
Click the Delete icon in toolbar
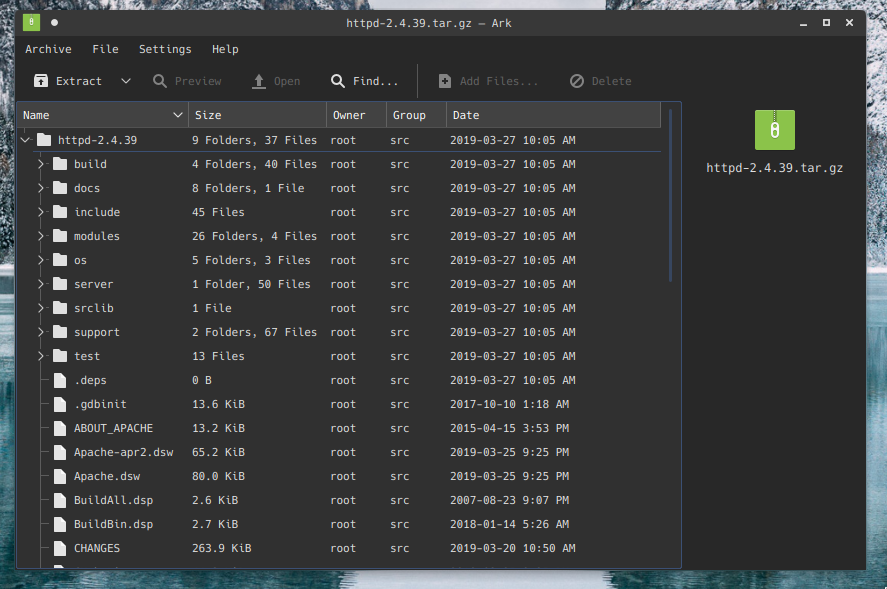[x=576, y=81]
